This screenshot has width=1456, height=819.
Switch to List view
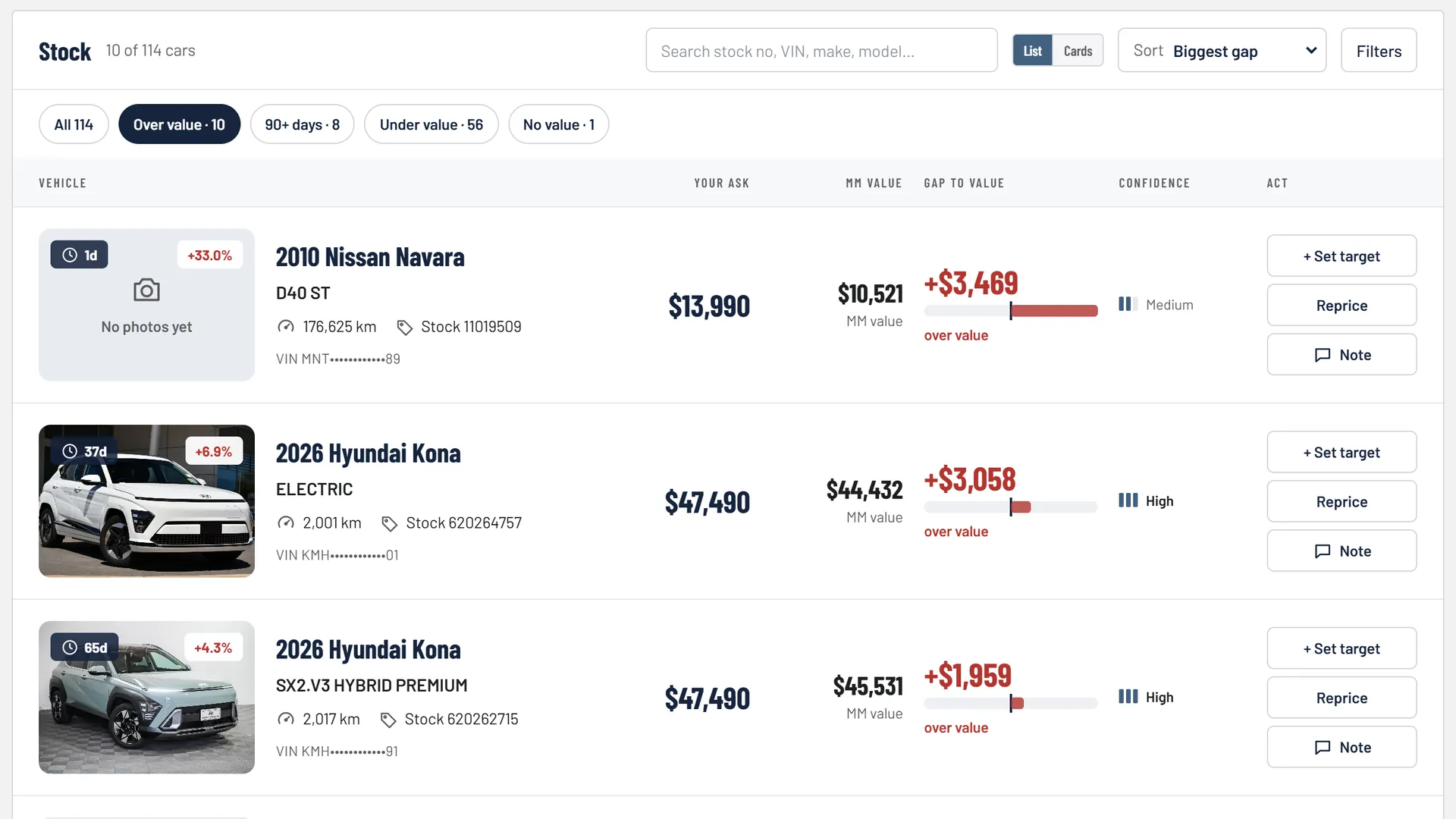click(1033, 51)
